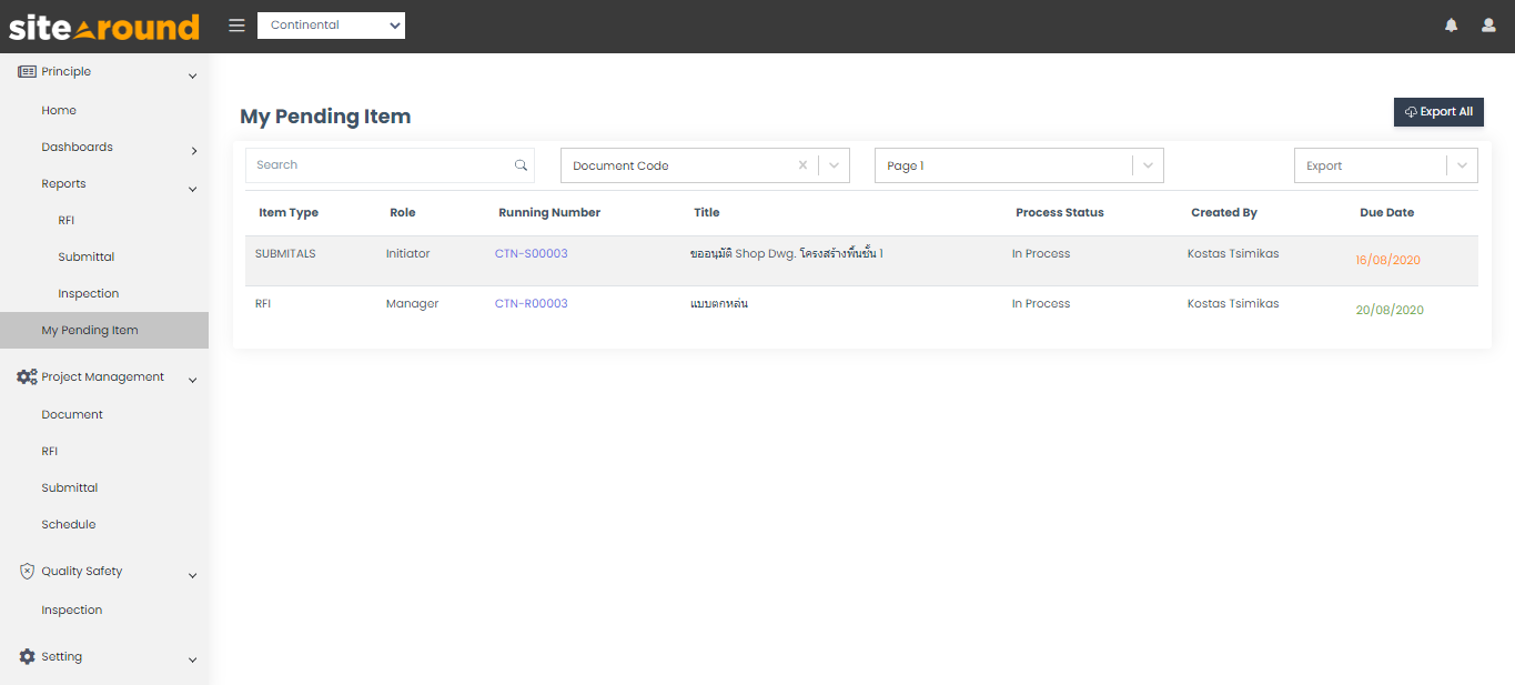The image size is (1515, 685).
Task: Open the CTN-R00003 link
Action: click(531, 304)
